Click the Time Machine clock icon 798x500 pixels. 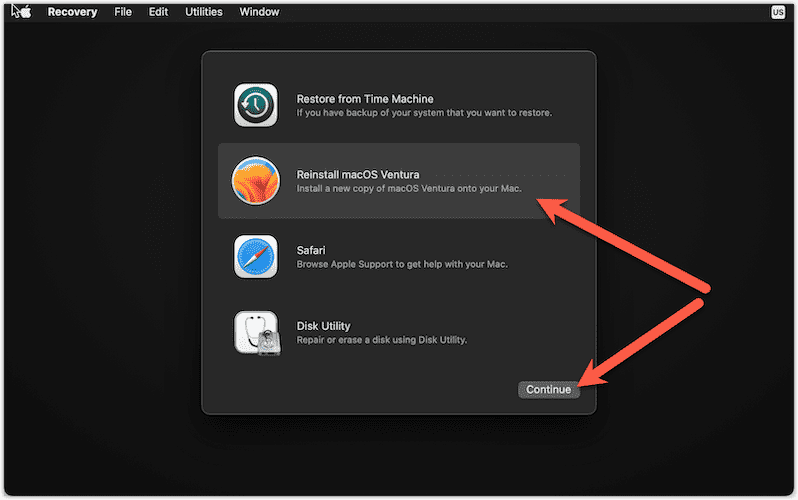click(x=256, y=105)
